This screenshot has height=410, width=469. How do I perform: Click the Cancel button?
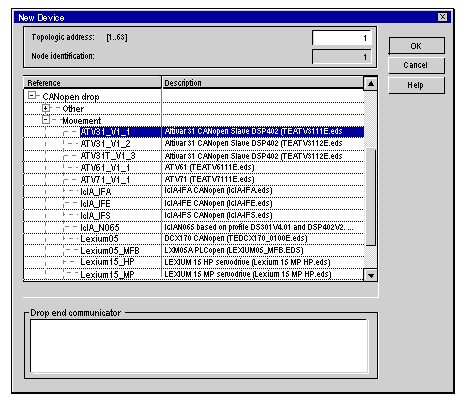tap(416, 65)
